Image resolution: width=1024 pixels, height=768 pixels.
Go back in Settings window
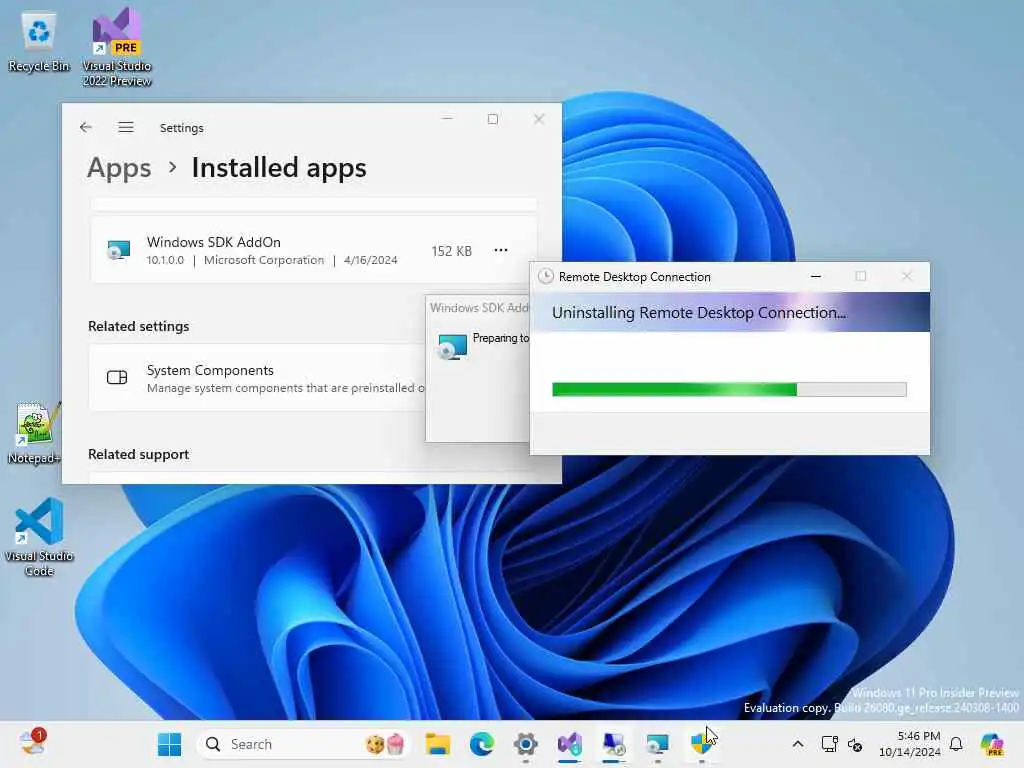pos(86,127)
